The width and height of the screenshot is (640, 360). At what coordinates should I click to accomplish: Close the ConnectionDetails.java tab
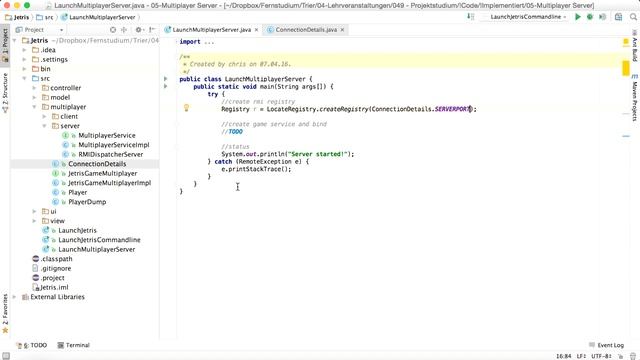pyautogui.click(x=342, y=30)
